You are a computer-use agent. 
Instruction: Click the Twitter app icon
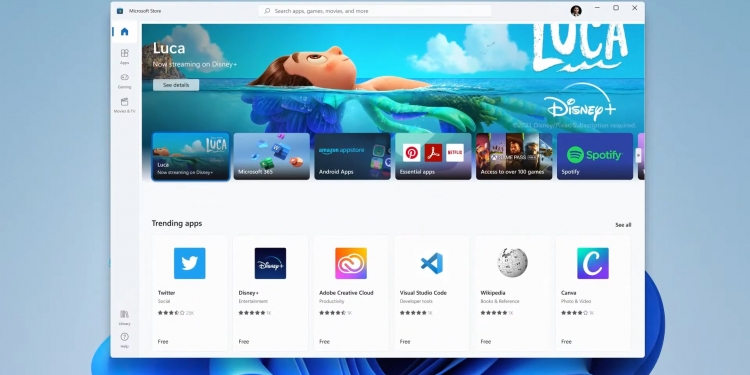click(189, 263)
